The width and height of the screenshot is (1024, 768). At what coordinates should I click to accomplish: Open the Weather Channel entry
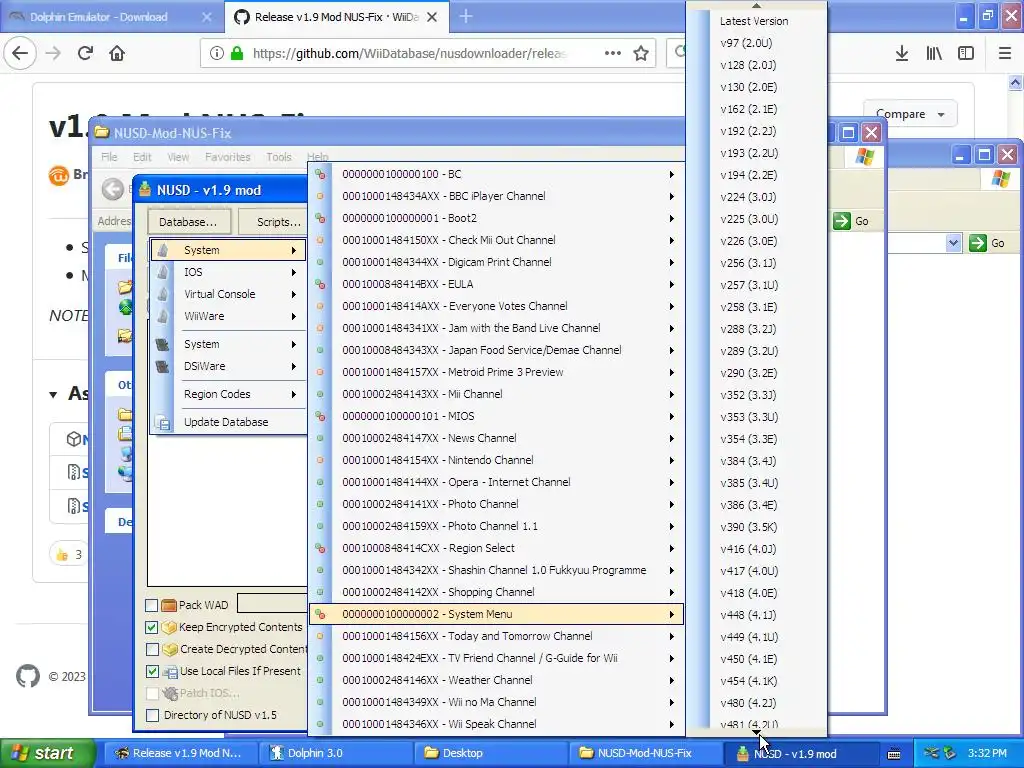coord(496,680)
